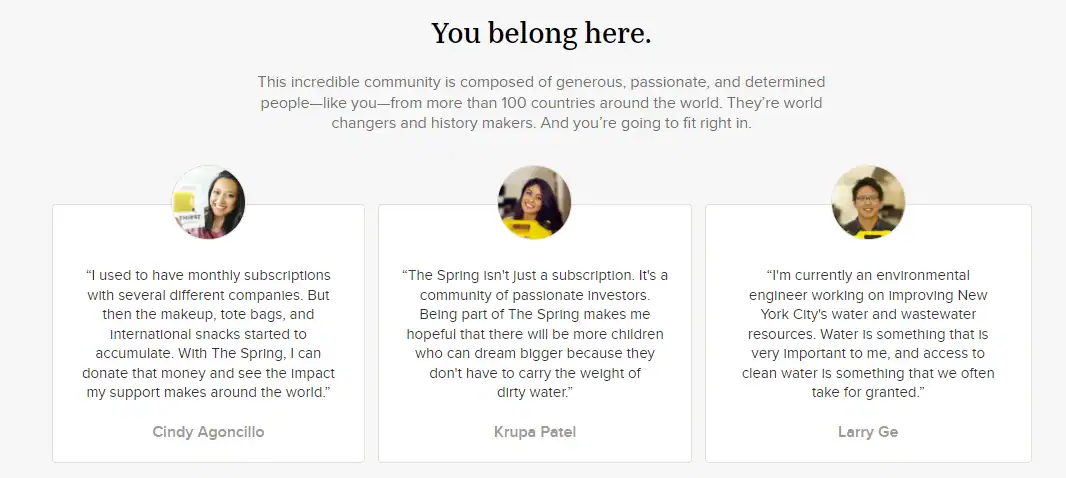Select the name Cindy Agoncillo
1066x478 pixels.
[x=208, y=432]
